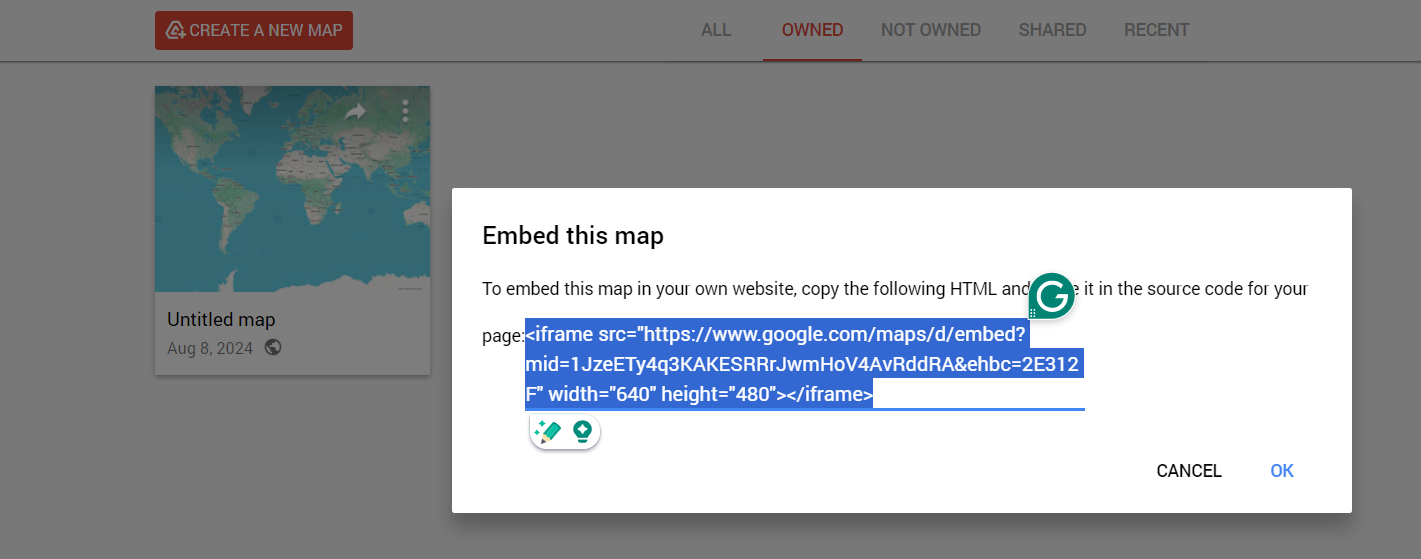Click the Grammarly lightbulb icon
Viewport: 1421px width, 559px height.
(583, 432)
